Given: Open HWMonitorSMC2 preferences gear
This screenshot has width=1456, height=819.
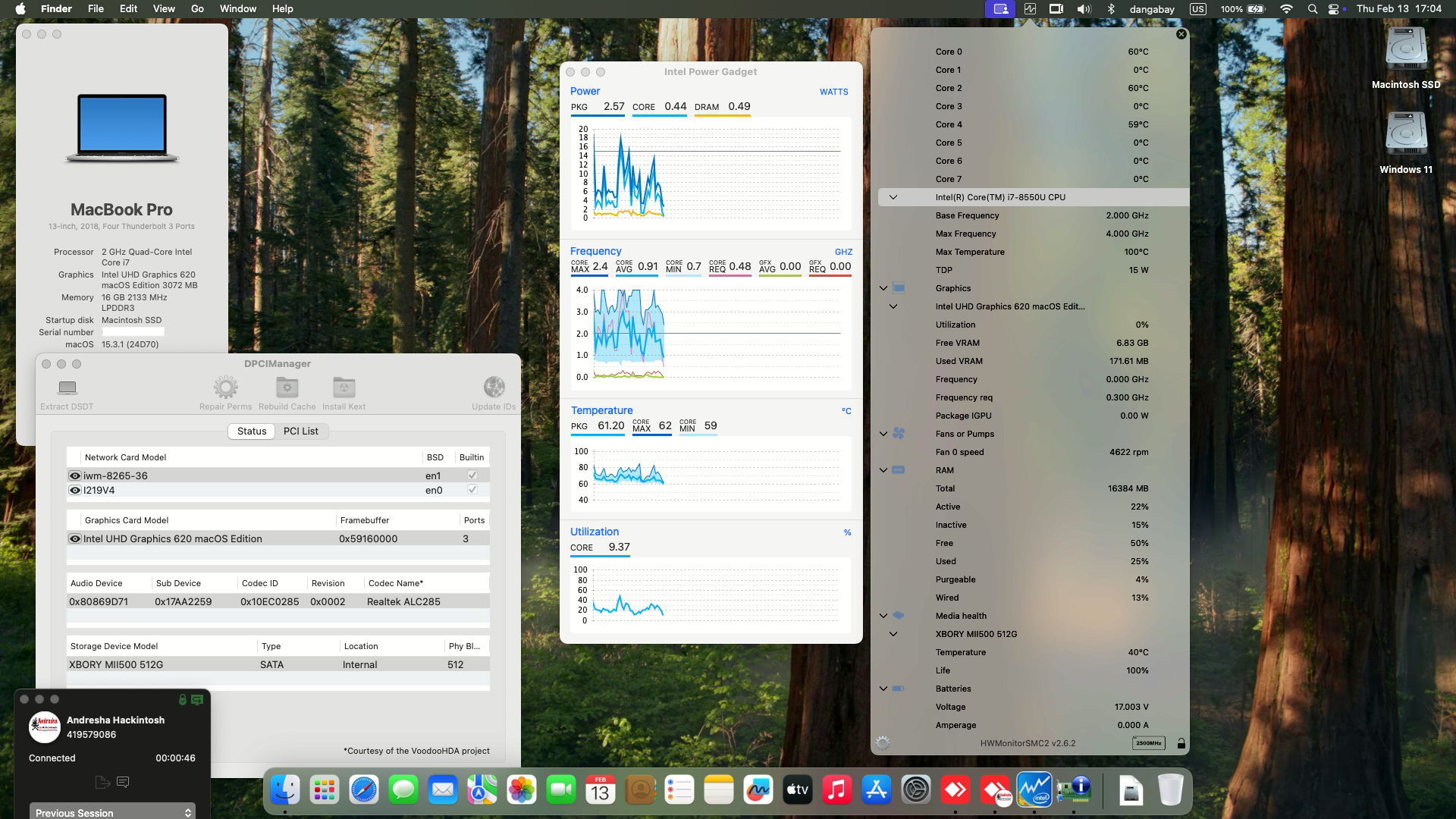Looking at the screenshot, I should coord(882,743).
